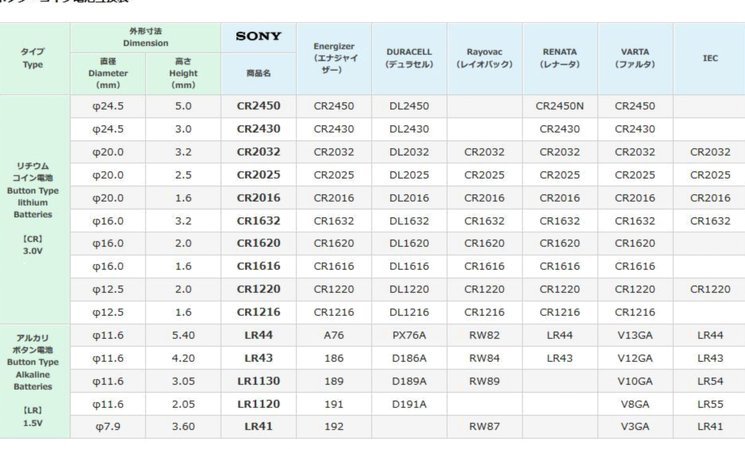Click the DL1616 cell

(409, 267)
